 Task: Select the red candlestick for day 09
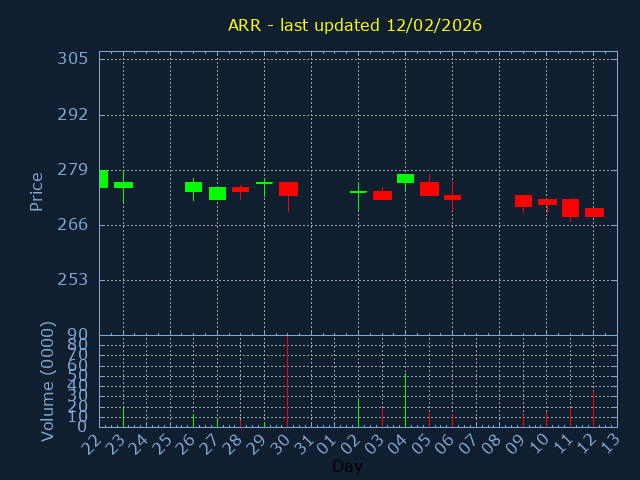523,204
